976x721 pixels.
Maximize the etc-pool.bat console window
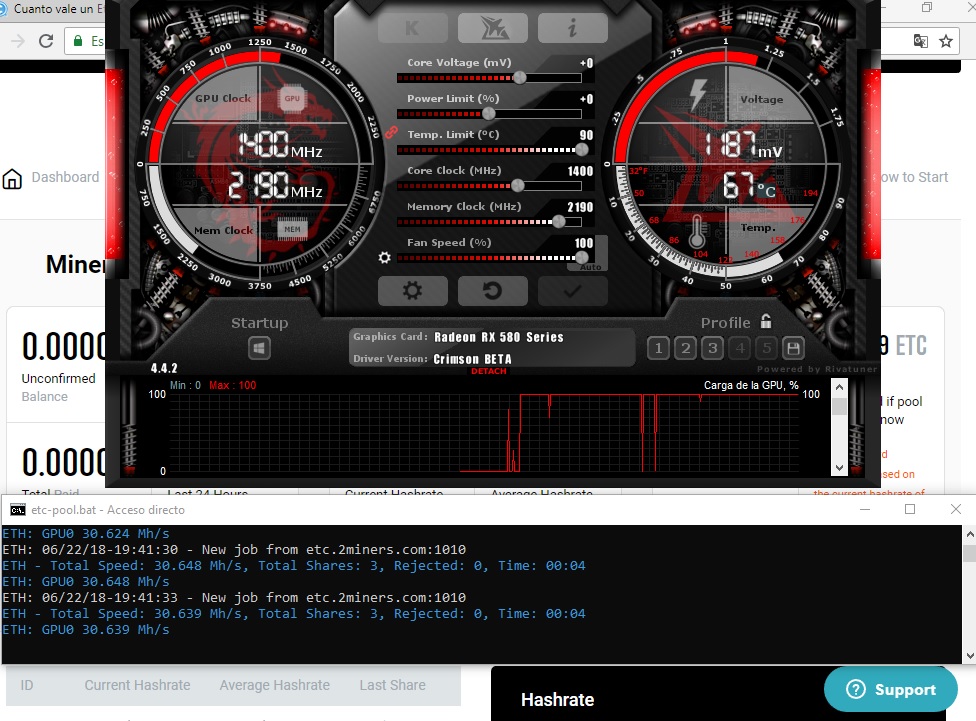tap(910, 509)
